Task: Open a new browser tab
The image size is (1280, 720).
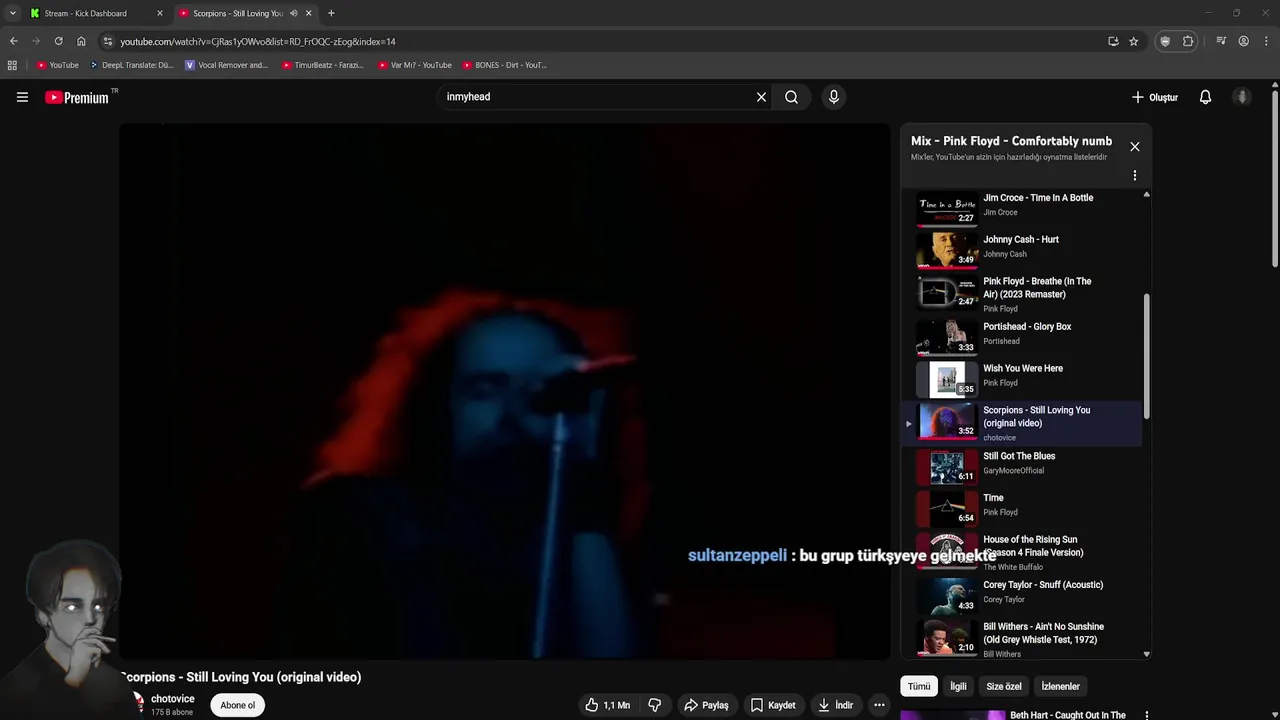Action: (331, 13)
